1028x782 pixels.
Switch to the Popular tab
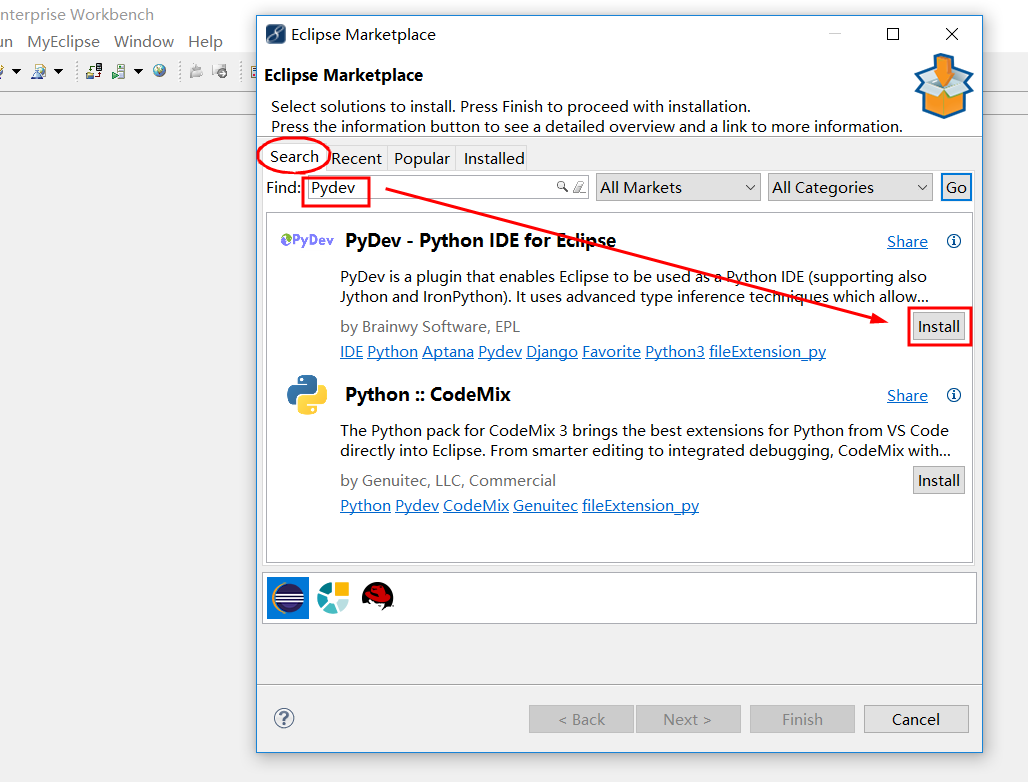pyautogui.click(x=422, y=159)
